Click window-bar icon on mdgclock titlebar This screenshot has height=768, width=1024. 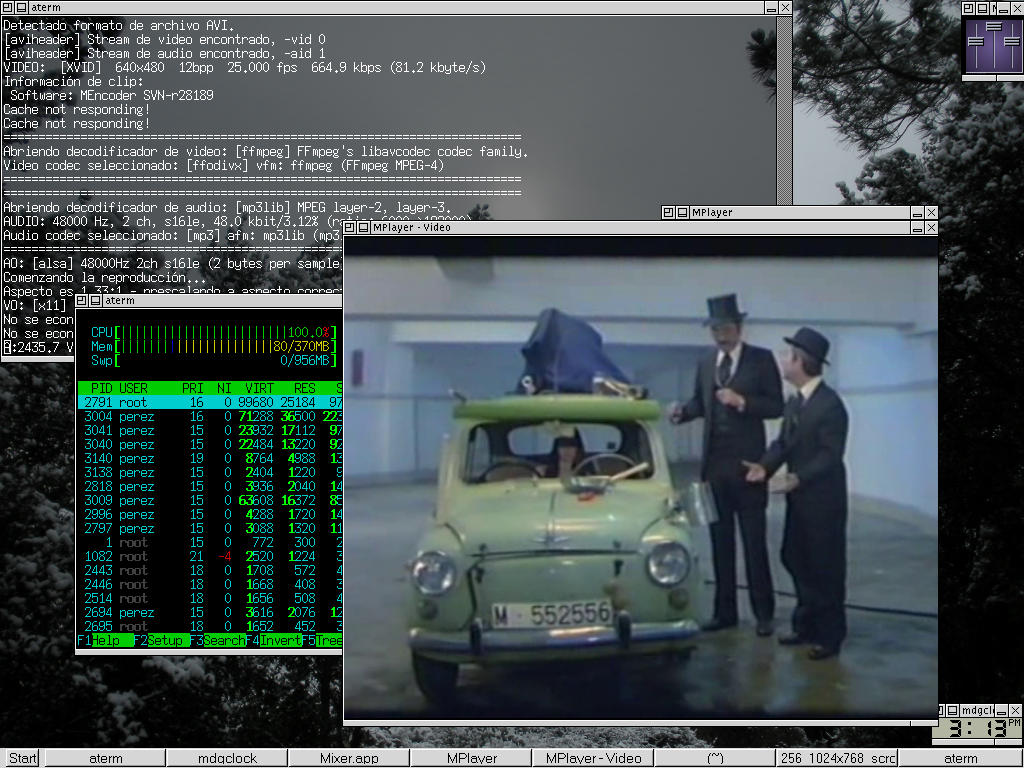pyautogui.click(x=953, y=710)
